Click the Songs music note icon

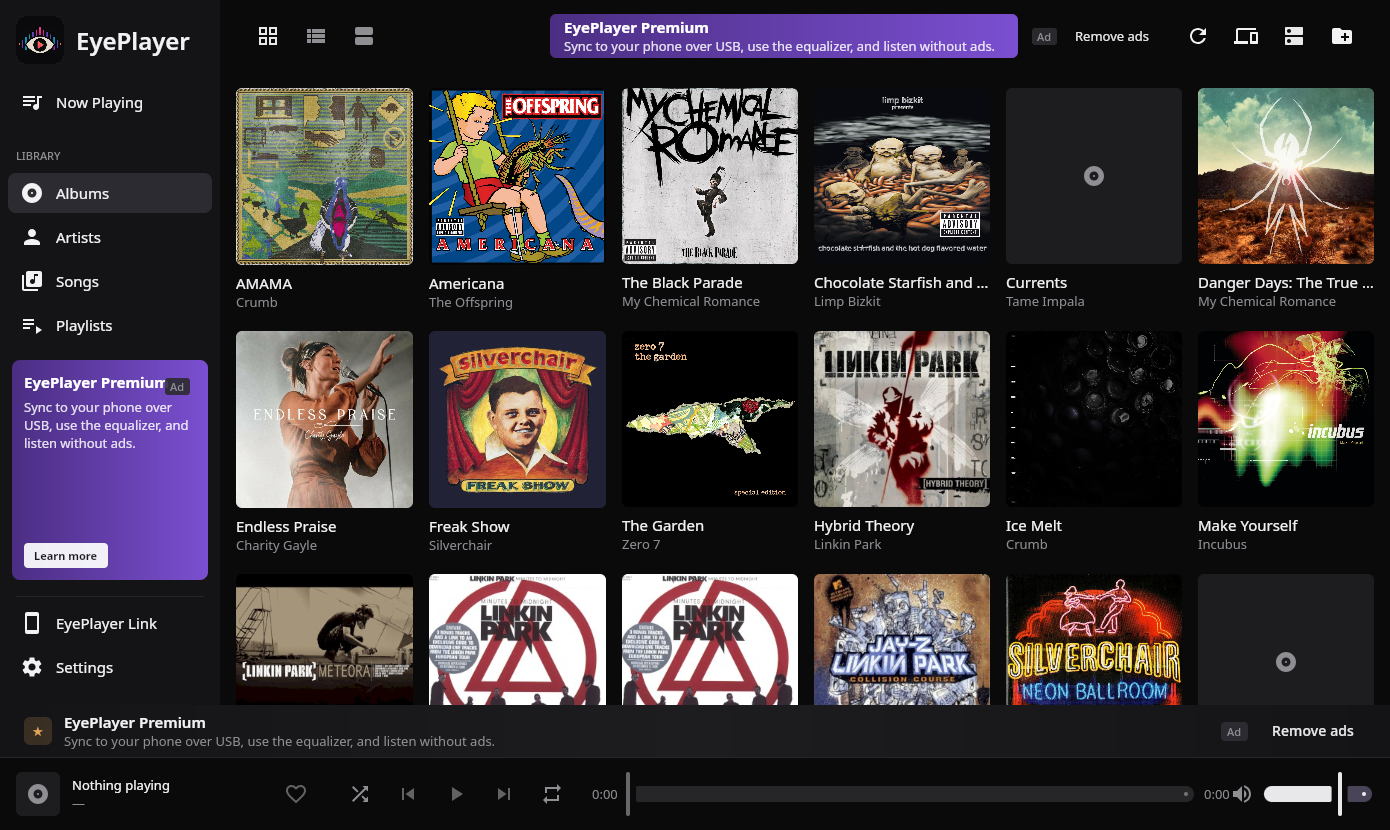[32, 281]
